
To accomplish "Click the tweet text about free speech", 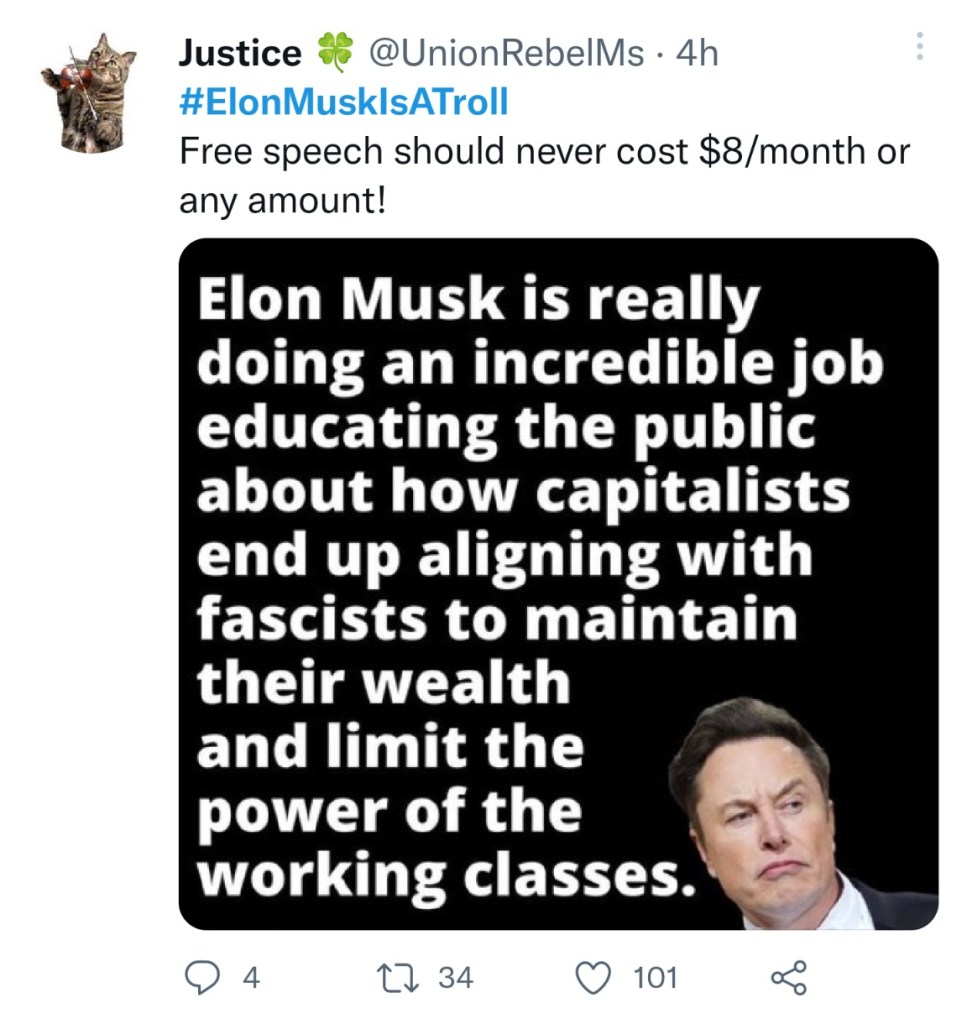I will (544, 150).
